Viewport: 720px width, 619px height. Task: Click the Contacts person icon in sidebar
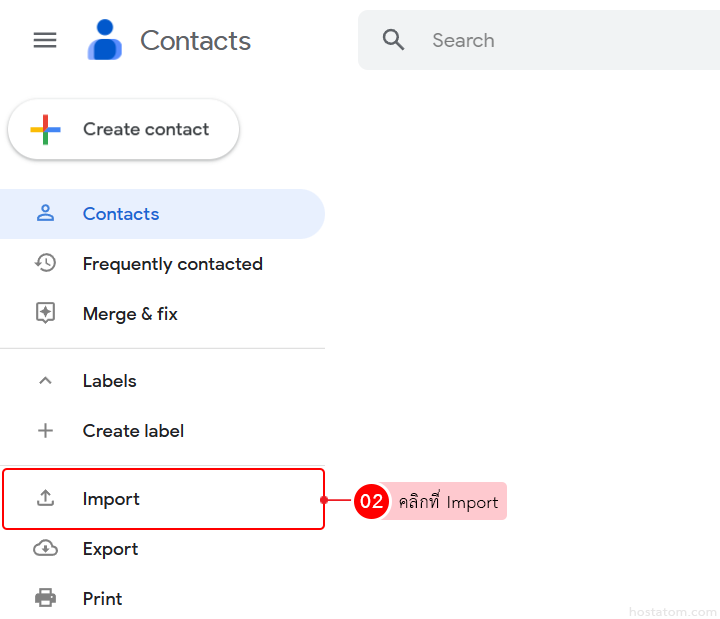45,213
